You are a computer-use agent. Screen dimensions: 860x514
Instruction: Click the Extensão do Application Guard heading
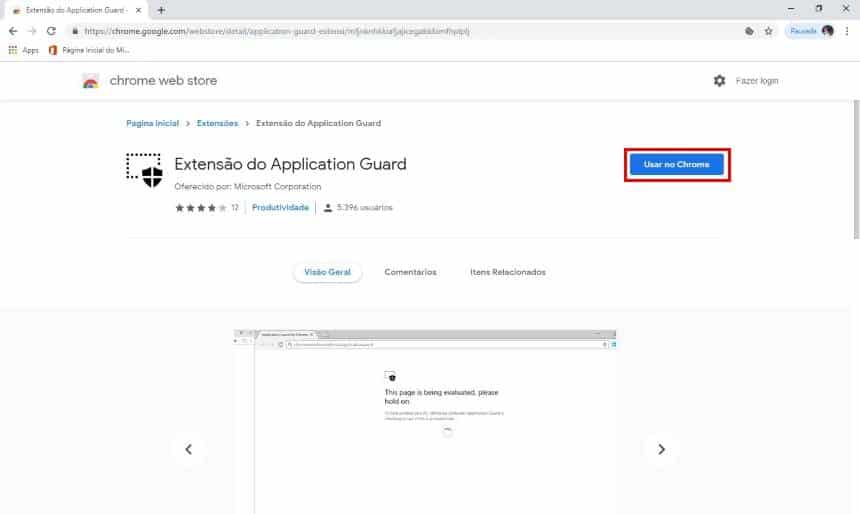coord(290,164)
